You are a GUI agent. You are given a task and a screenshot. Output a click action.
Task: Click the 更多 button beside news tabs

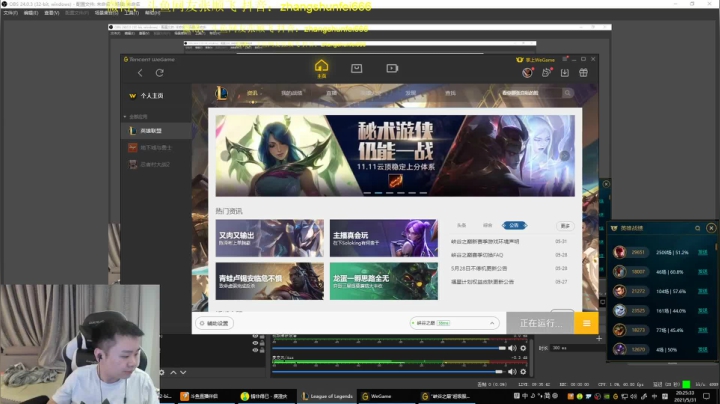(565, 226)
